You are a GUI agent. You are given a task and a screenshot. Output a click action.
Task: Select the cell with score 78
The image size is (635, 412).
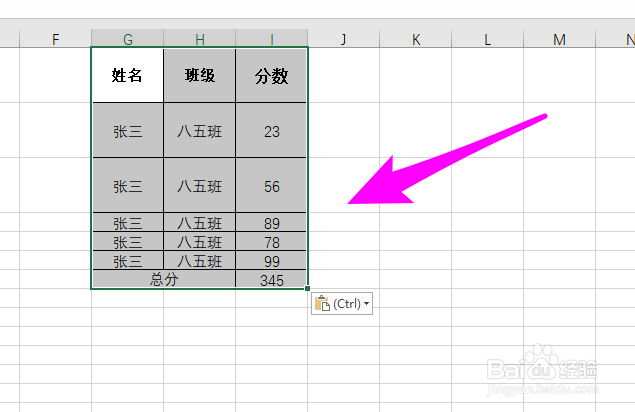271,241
